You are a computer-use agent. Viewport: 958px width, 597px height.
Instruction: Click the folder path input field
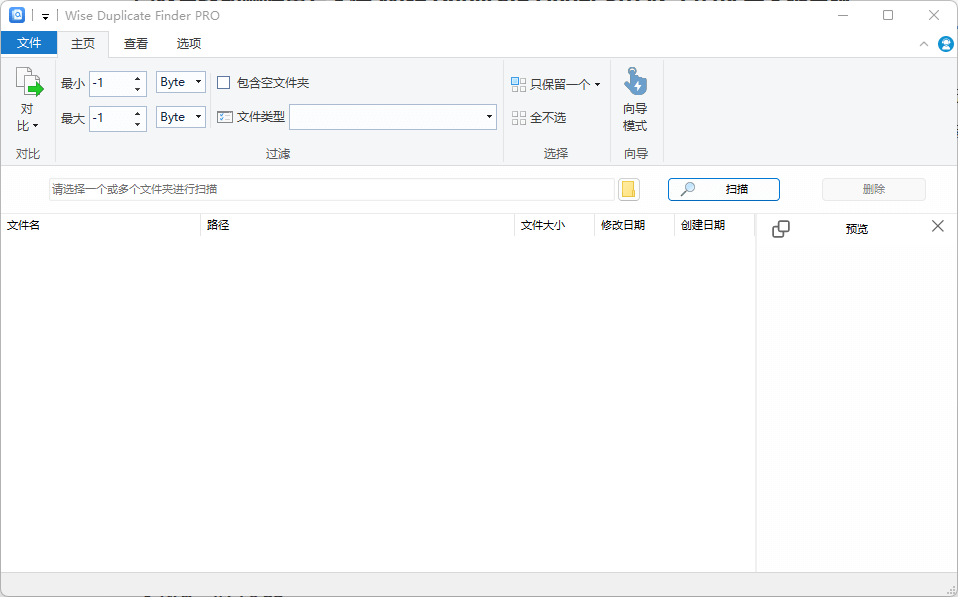(330, 189)
